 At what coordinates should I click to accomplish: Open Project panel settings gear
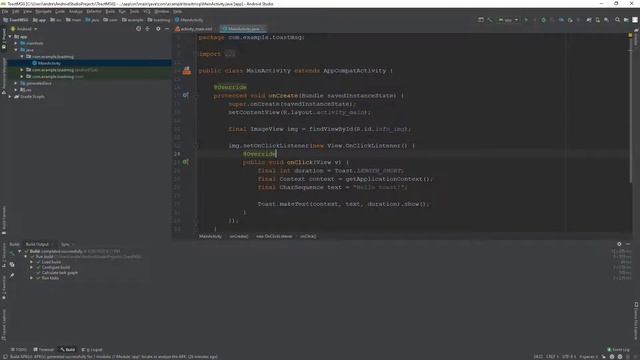click(158, 29)
